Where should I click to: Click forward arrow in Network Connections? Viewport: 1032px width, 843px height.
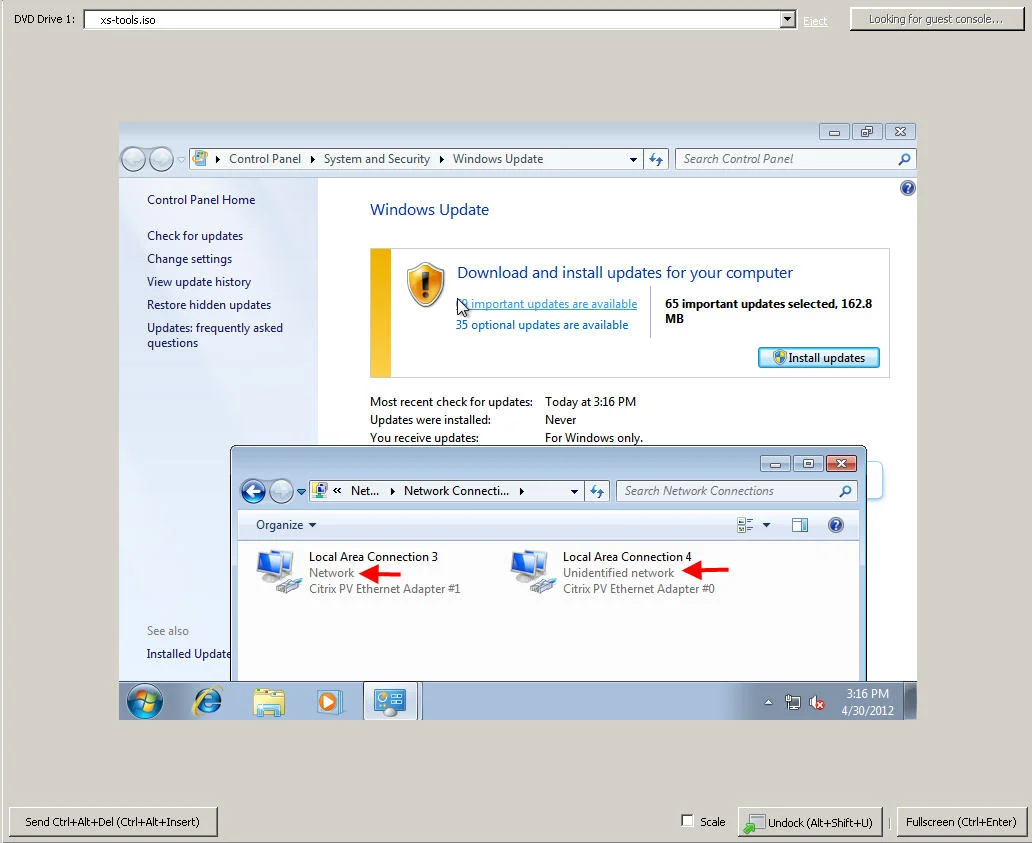click(282, 491)
